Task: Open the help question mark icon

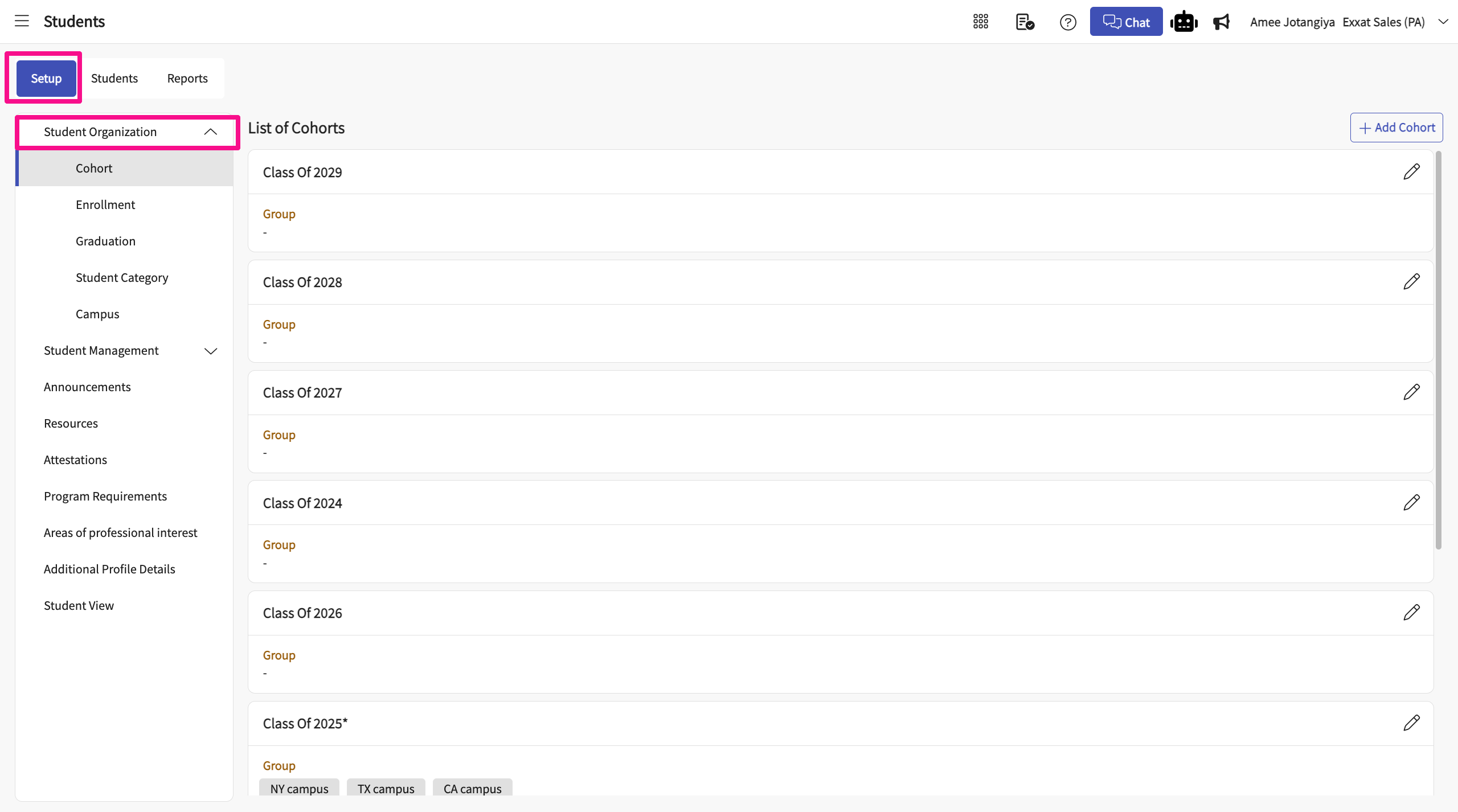Action: click(x=1068, y=22)
